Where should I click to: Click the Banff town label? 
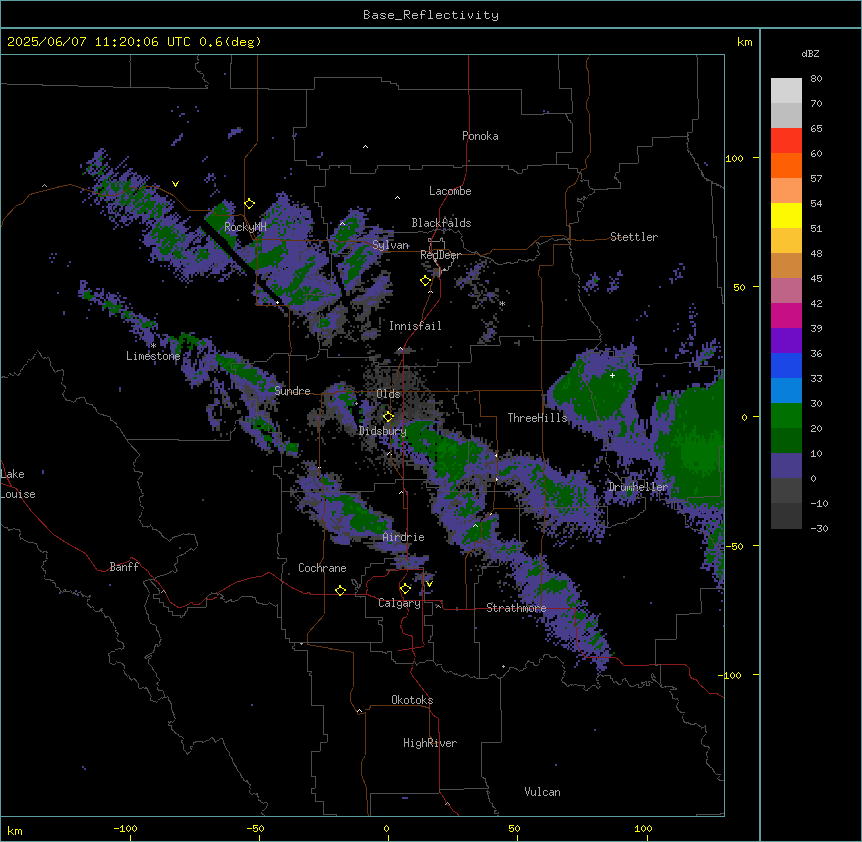(124, 567)
